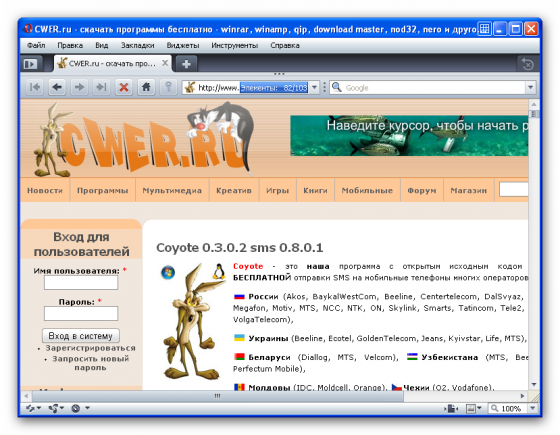Viewport: 560px width, 435px height.
Task: Click the vertical scrollbar down arrow
Action: (534, 385)
